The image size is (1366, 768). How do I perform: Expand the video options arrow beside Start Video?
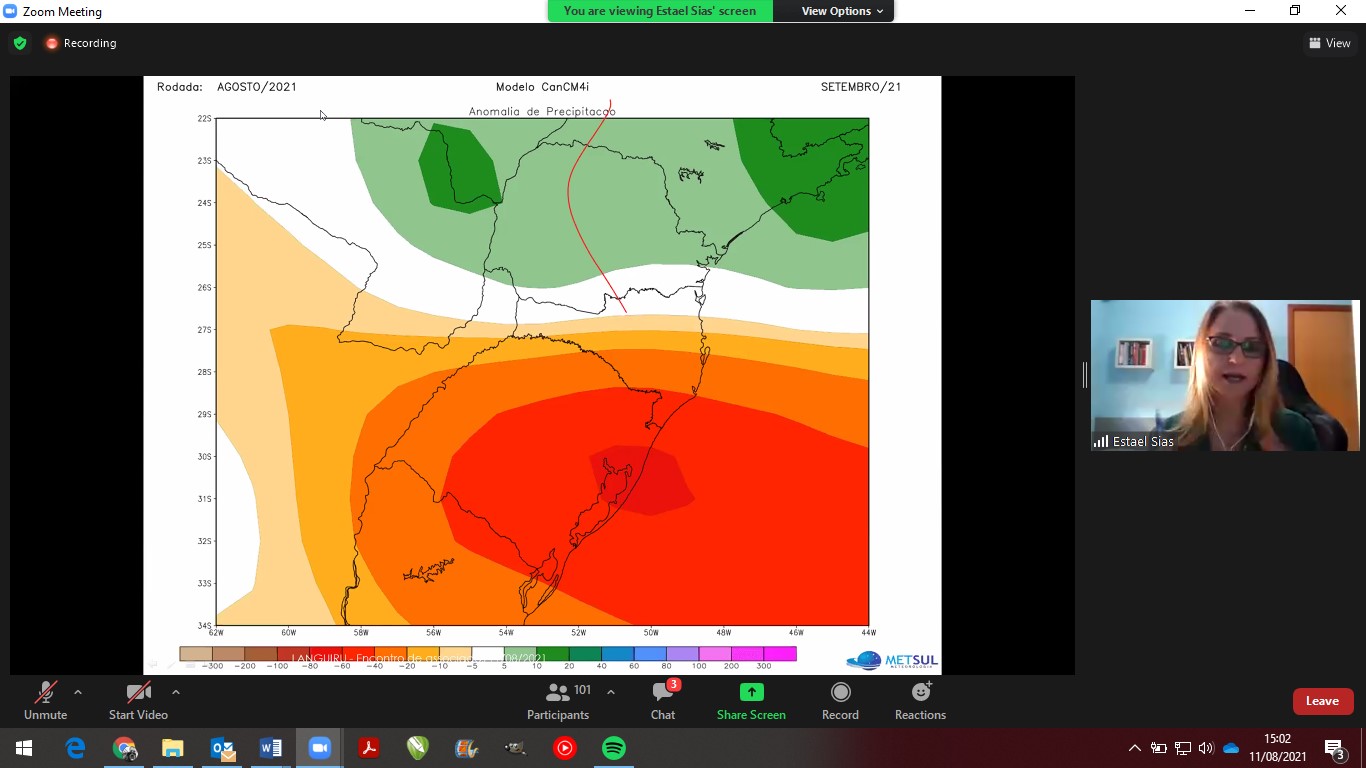point(176,692)
